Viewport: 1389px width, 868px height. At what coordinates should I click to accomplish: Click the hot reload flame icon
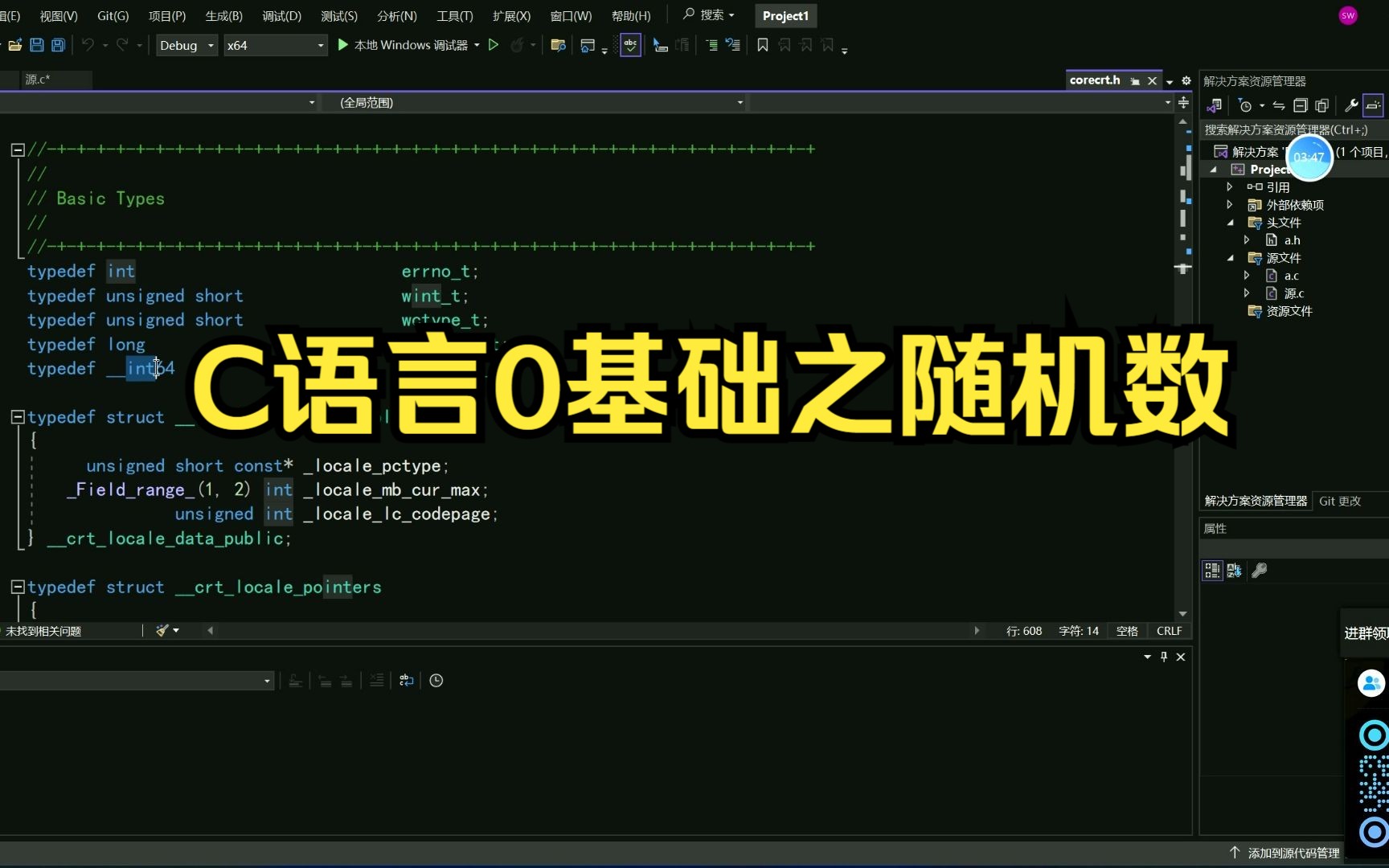click(517, 45)
